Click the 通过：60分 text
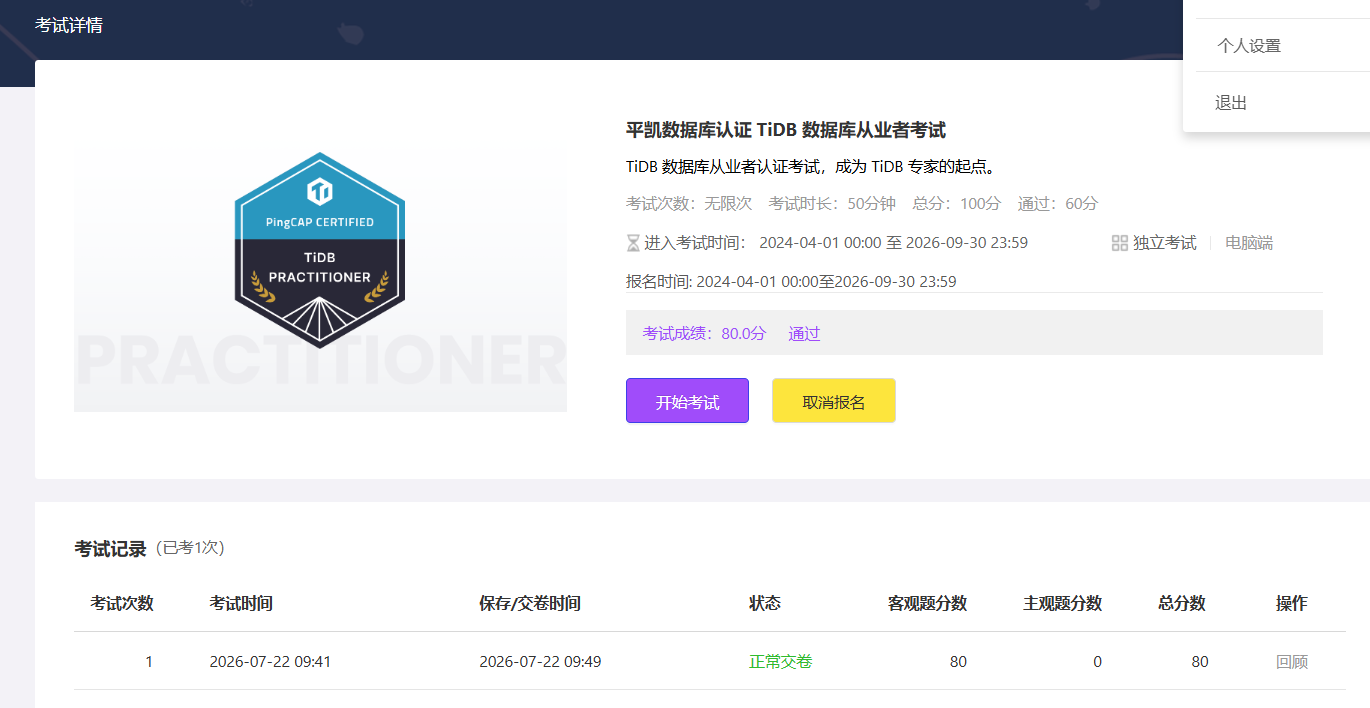The image size is (1370, 708). click(x=1058, y=203)
